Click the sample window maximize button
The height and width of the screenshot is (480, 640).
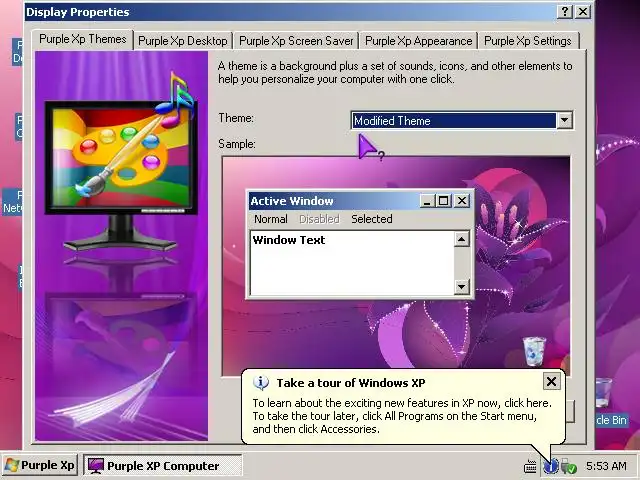[x=443, y=201]
